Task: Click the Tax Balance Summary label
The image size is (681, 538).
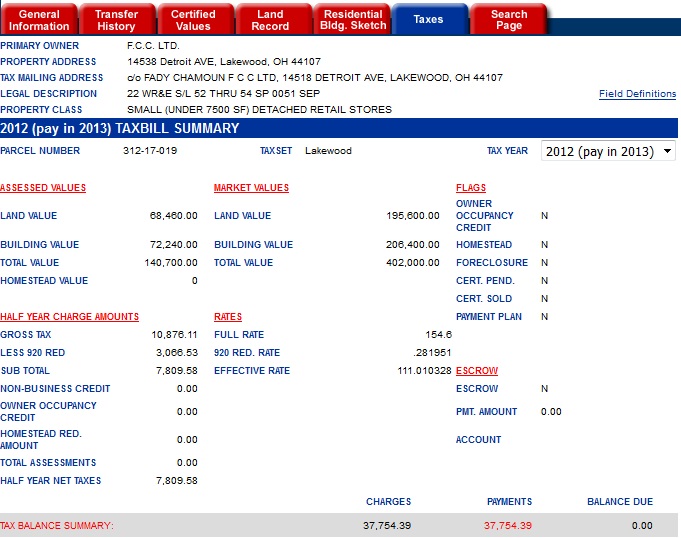Action: pos(57,526)
